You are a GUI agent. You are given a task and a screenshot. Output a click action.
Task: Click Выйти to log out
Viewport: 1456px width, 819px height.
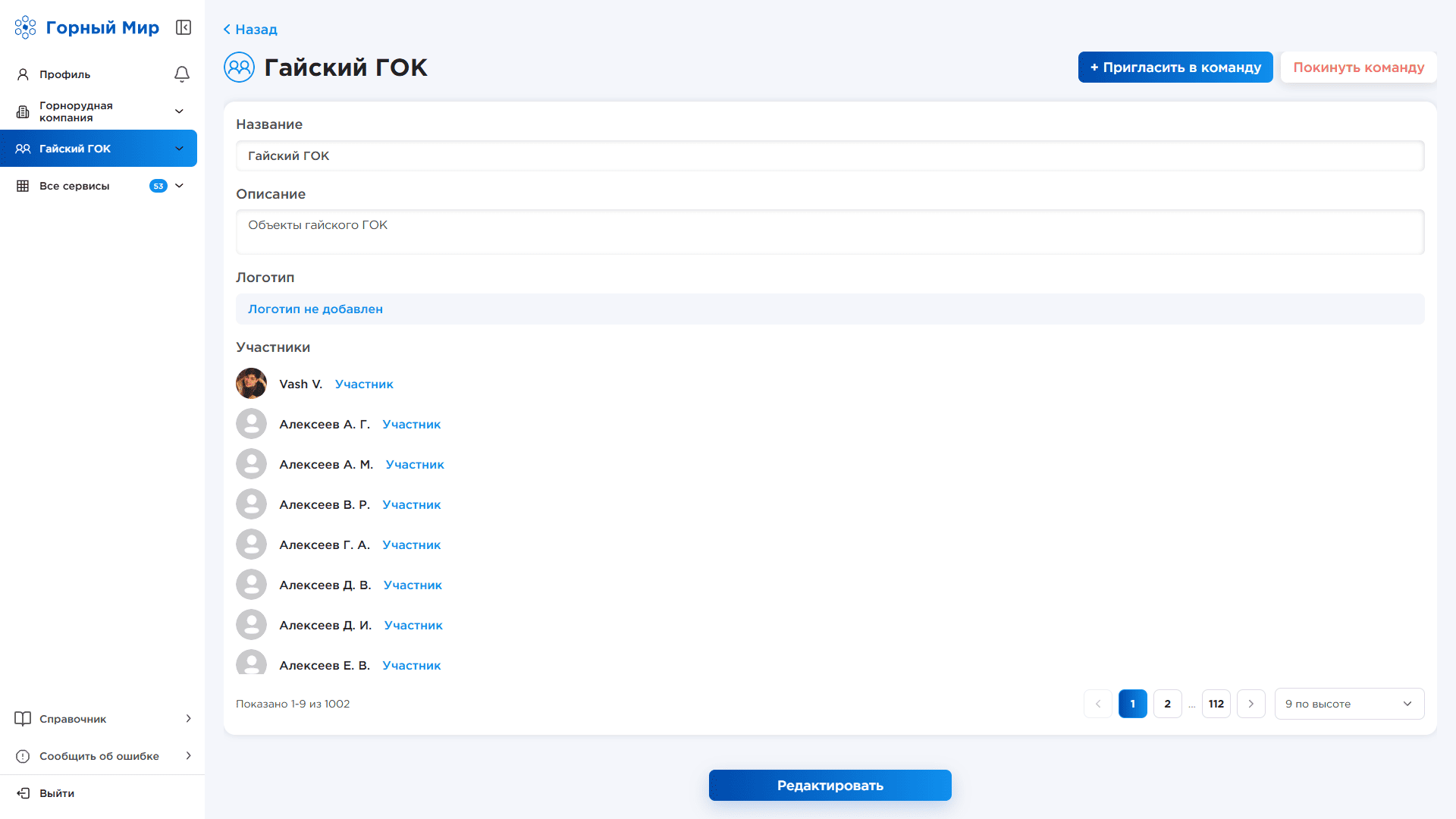pos(57,793)
